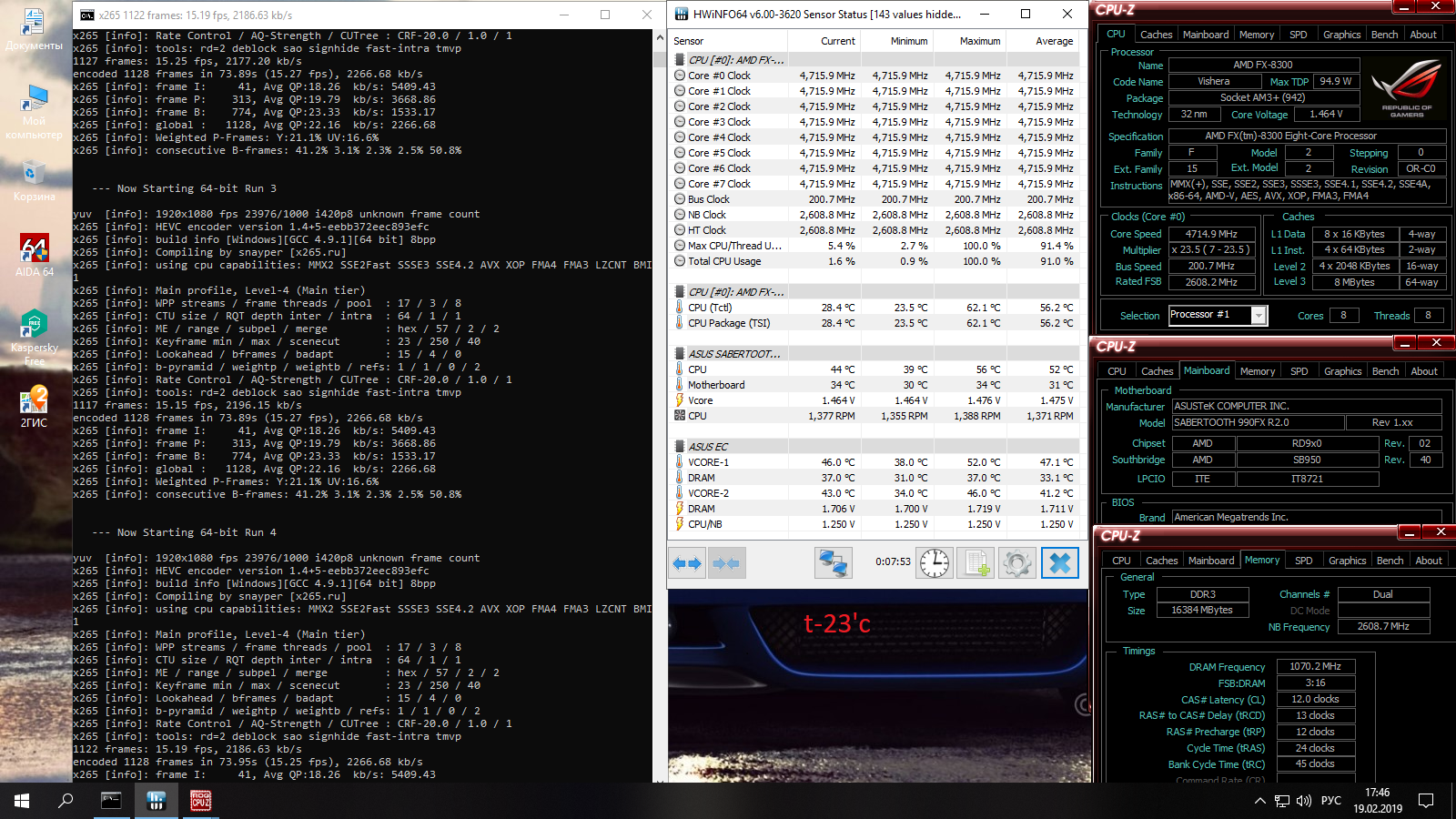Select the HT Clock sensor row

(874, 230)
